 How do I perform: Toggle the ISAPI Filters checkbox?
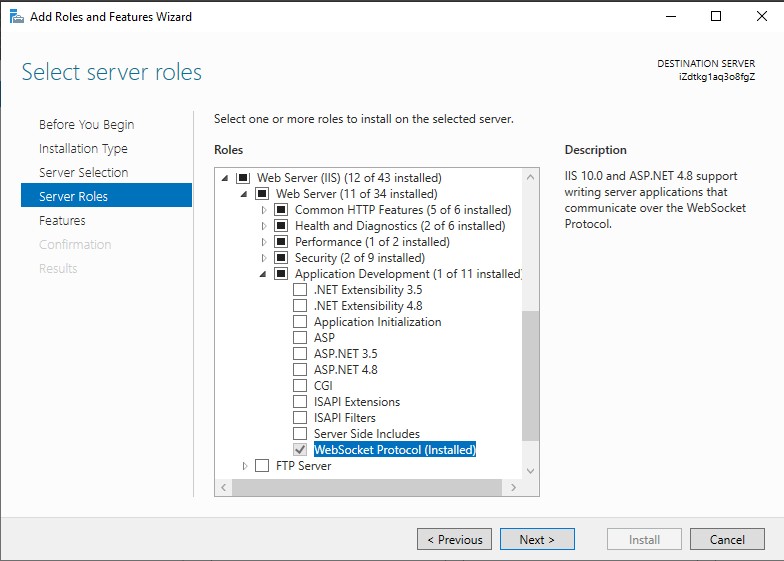pyautogui.click(x=300, y=418)
